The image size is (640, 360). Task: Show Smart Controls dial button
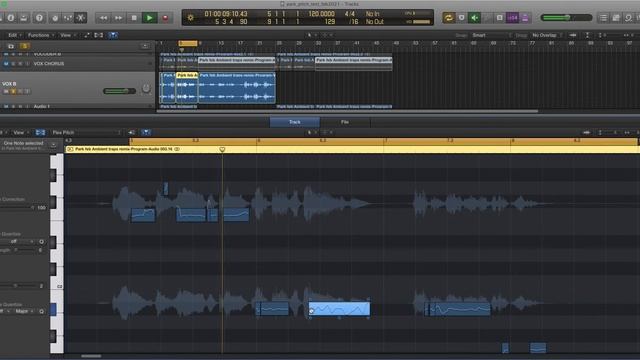(x=55, y=18)
